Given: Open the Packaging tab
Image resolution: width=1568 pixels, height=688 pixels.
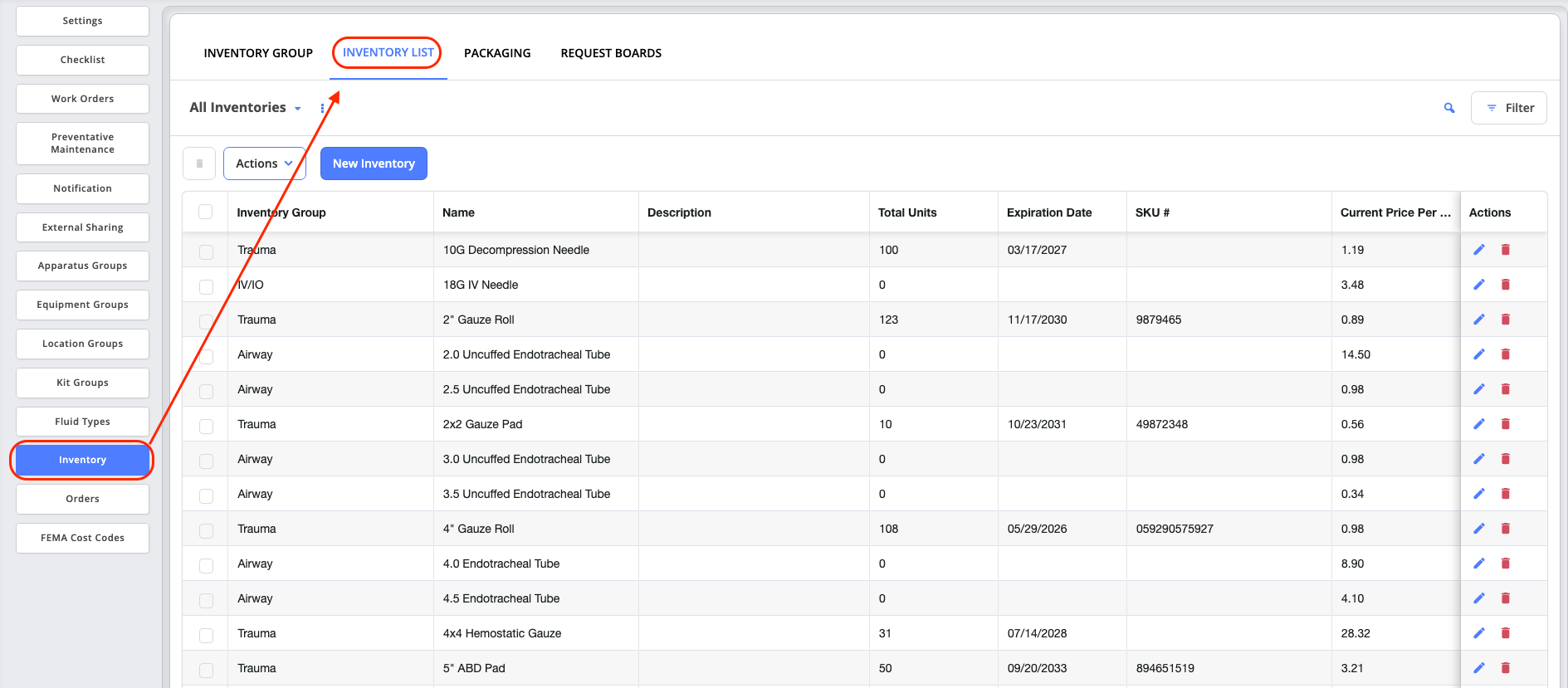Looking at the screenshot, I should click(497, 53).
